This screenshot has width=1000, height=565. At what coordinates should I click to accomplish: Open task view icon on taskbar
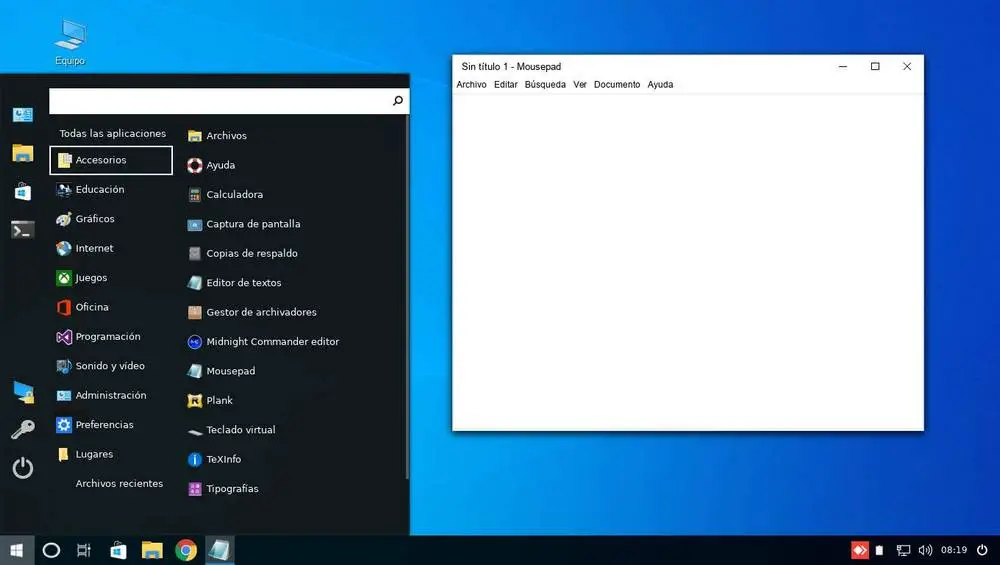pos(84,550)
